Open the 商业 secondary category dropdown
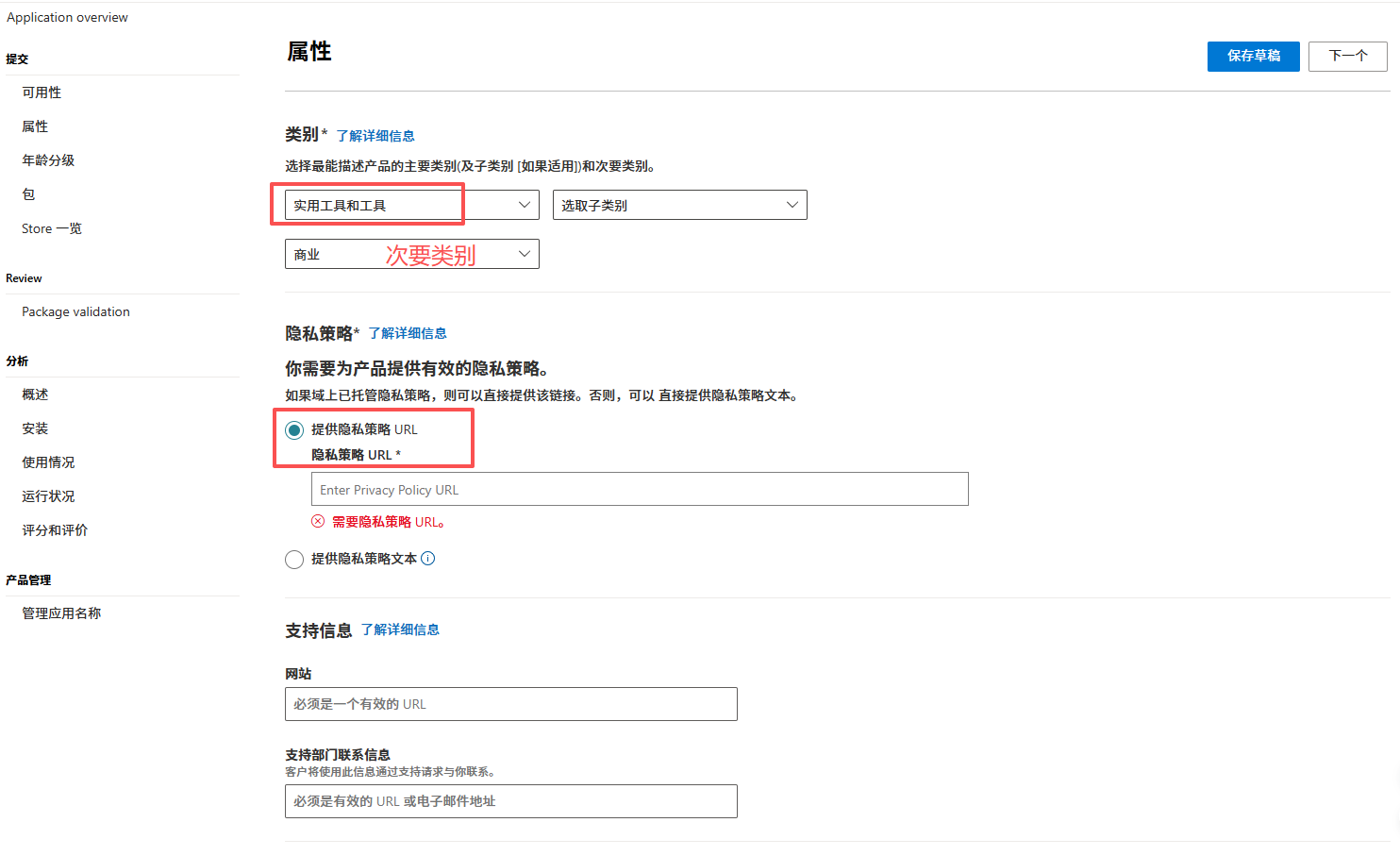Image resolution: width=1400 pixels, height=856 pixels. tap(411, 254)
